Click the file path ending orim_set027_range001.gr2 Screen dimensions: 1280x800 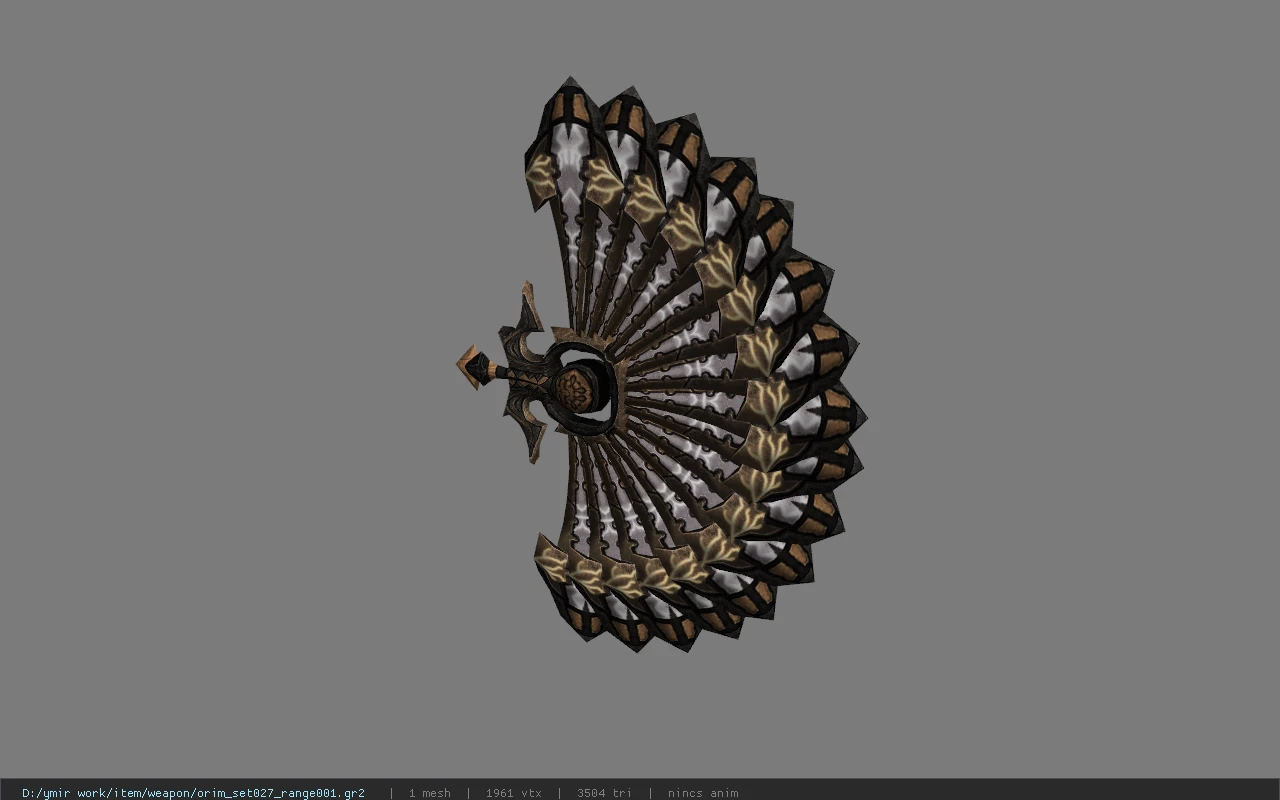pos(193,793)
